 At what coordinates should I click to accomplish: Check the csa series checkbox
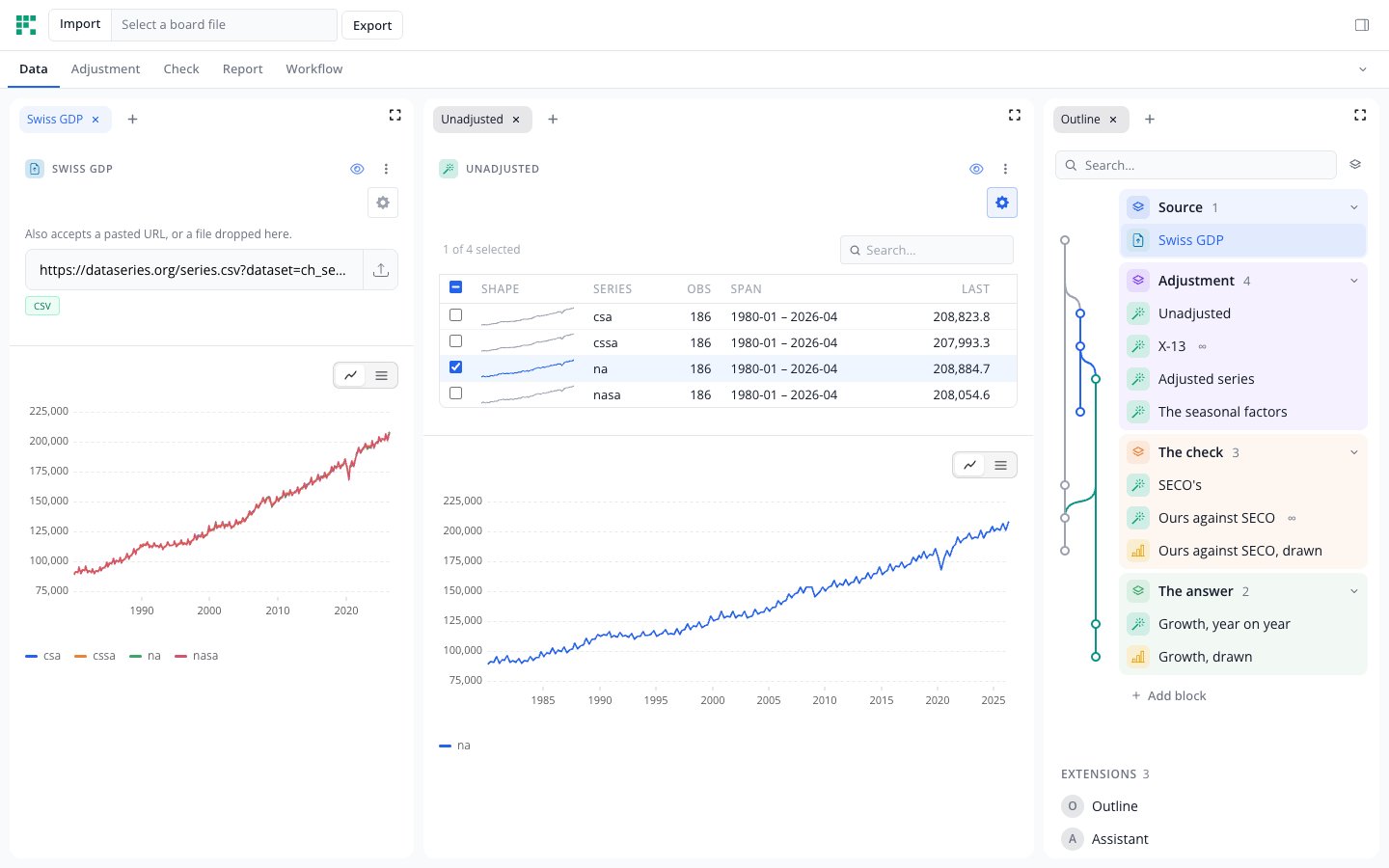tap(456, 315)
